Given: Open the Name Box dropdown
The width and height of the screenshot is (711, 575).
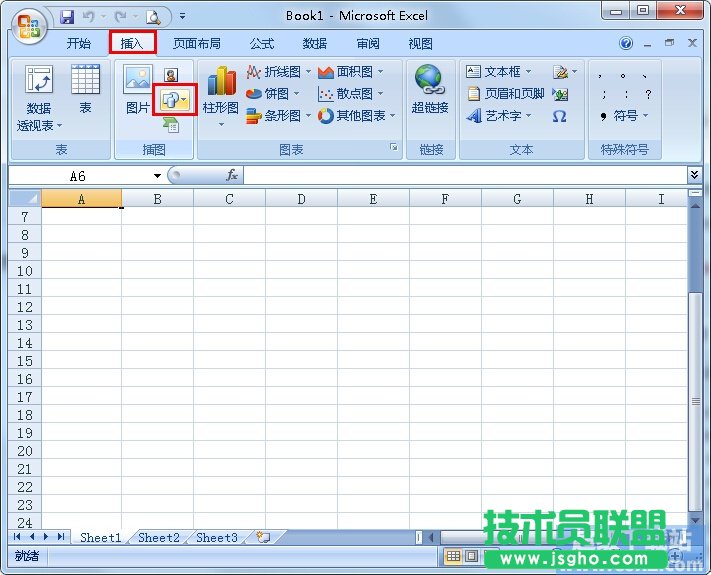Looking at the screenshot, I should click(x=157, y=176).
